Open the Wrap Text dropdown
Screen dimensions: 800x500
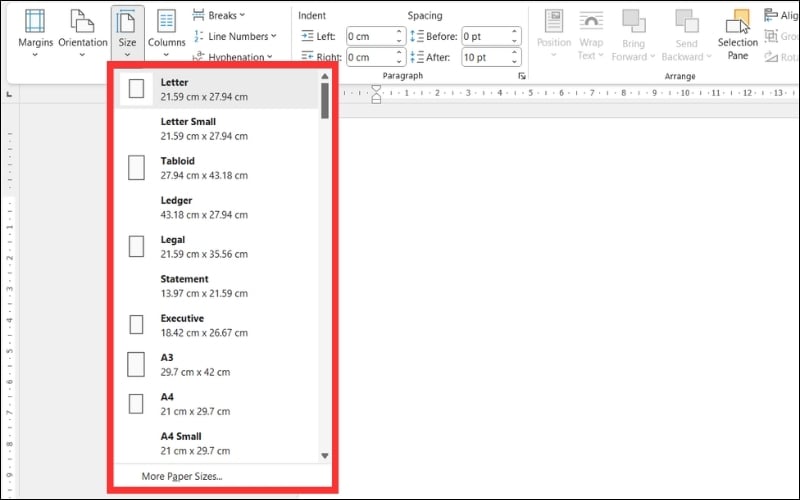[591, 35]
